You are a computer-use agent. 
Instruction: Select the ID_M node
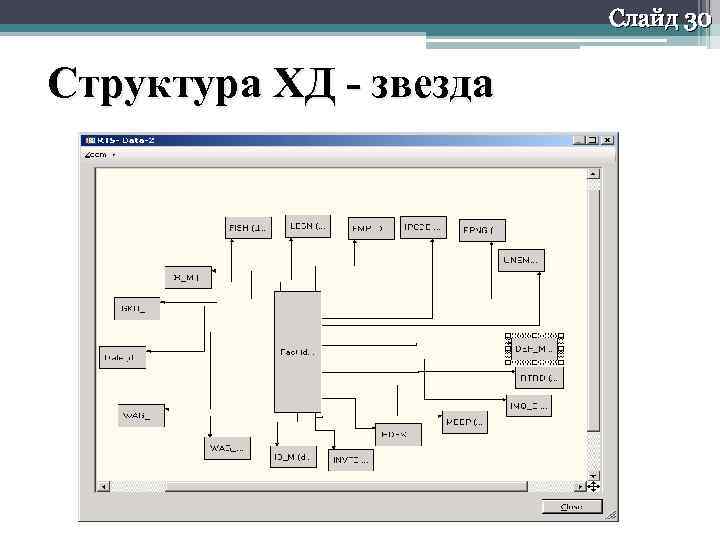pyautogui.click(x=293, y=457)
